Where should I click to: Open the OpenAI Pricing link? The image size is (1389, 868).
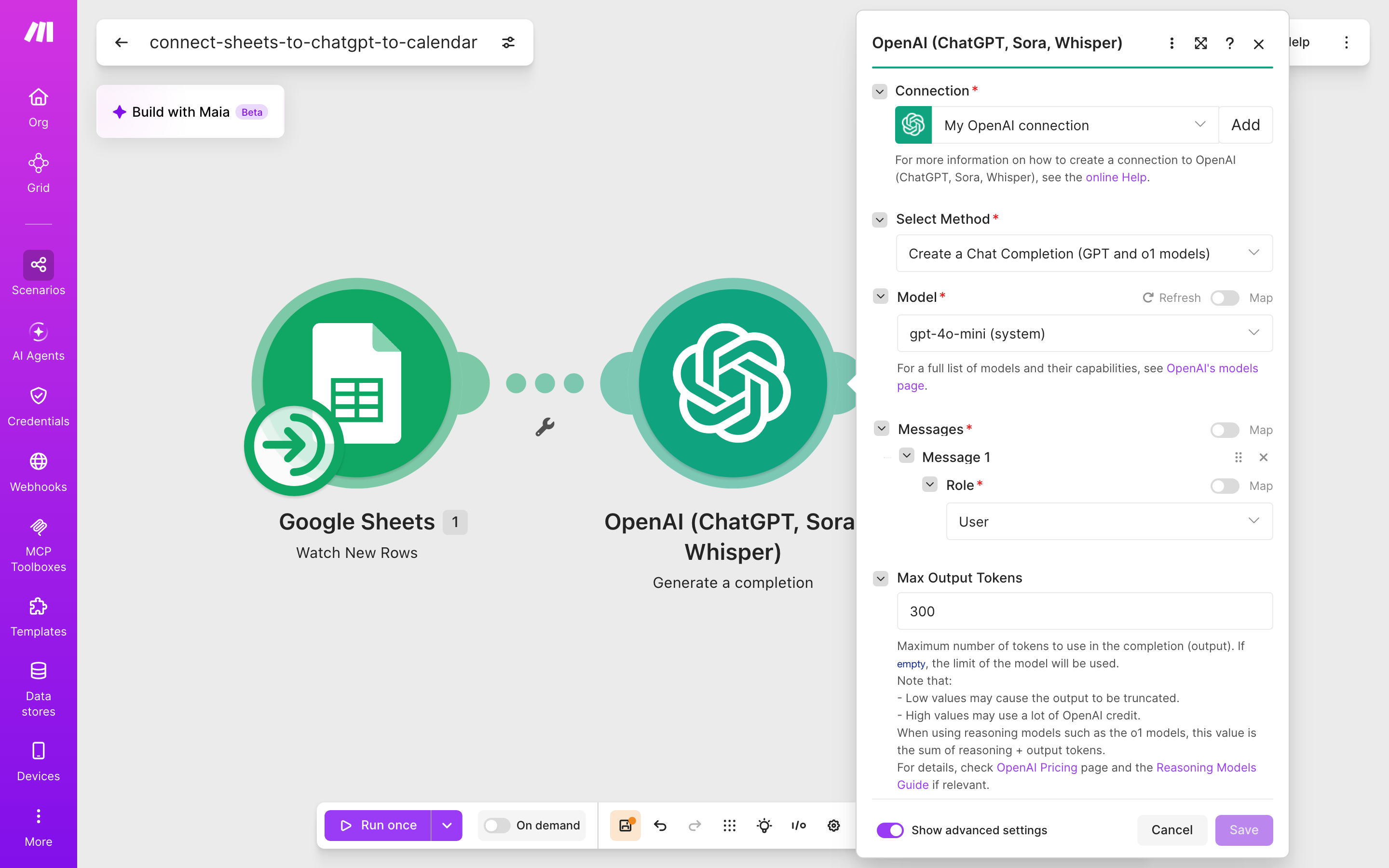tap(1036, 768)
